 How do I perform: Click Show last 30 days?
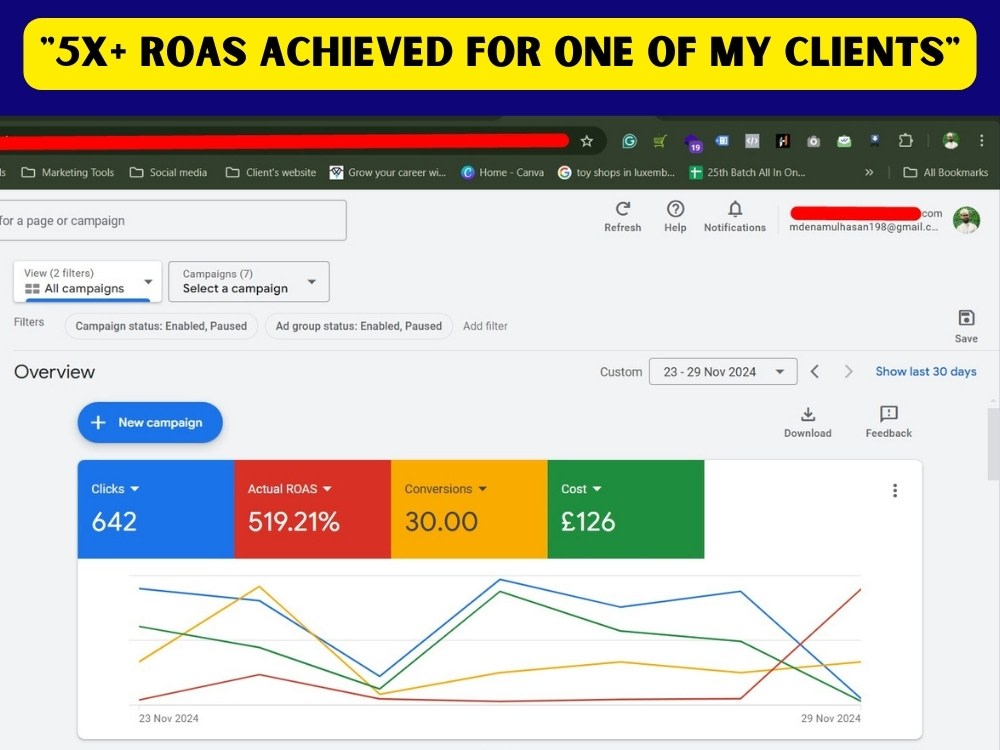[x=926, y=371]
